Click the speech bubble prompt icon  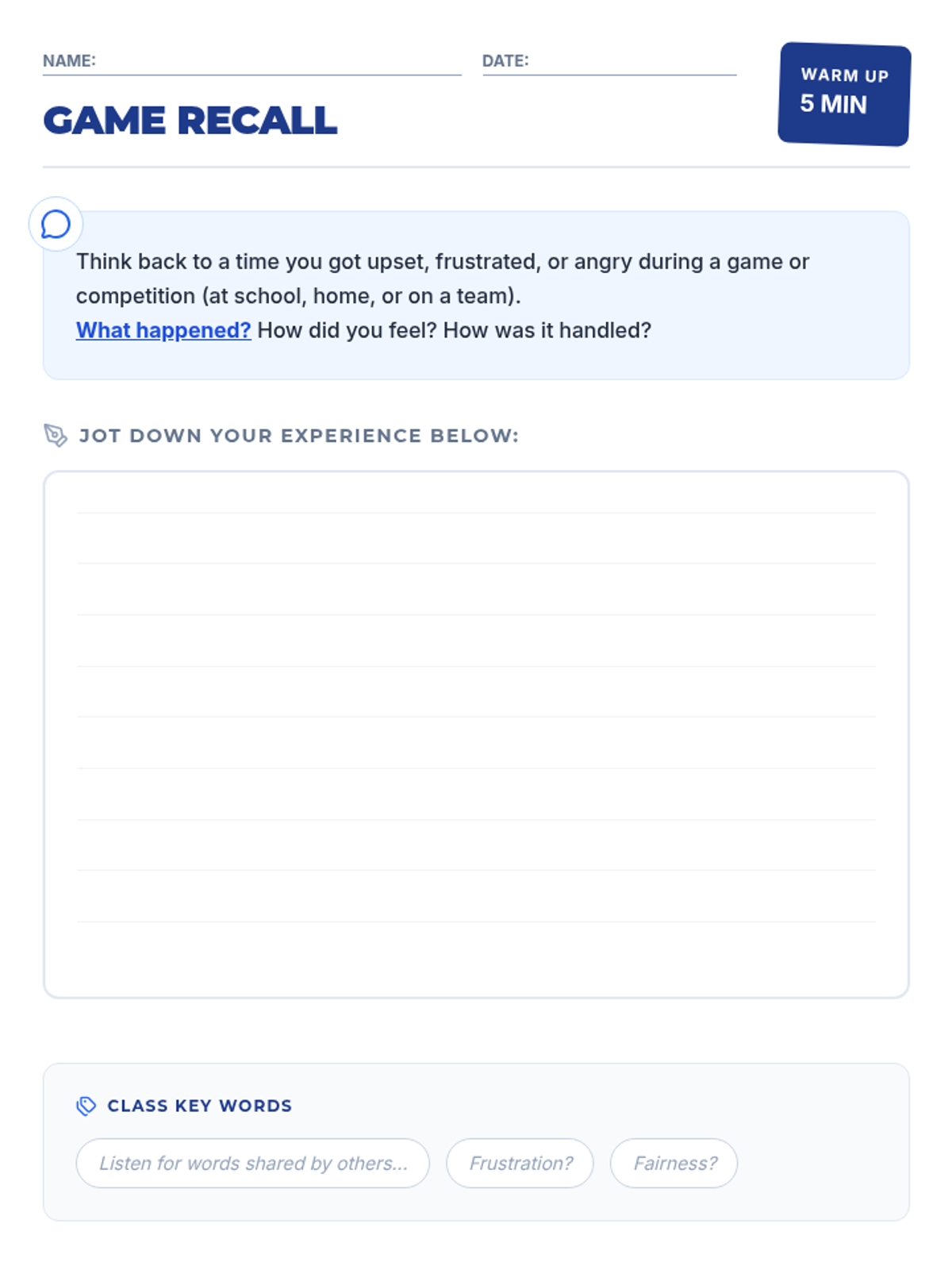point(56,225)
